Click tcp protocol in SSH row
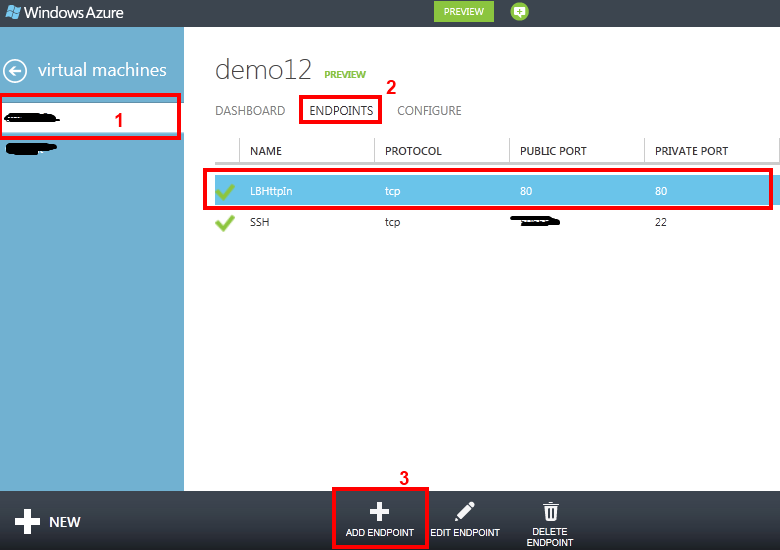This screenshot has height=550, width=780. click(392, 222)
